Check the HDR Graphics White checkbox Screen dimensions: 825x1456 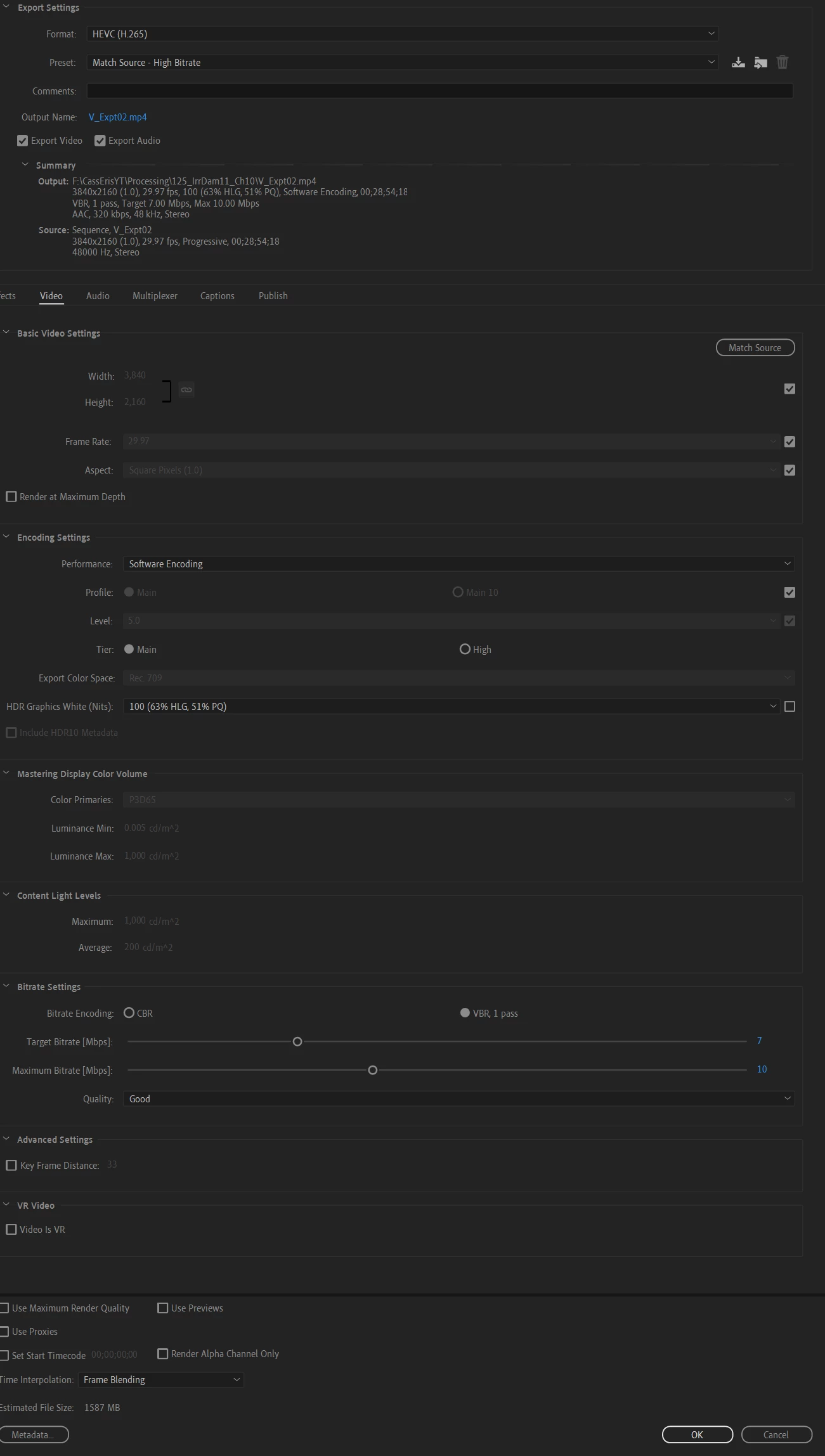click(x=789, y=707)
